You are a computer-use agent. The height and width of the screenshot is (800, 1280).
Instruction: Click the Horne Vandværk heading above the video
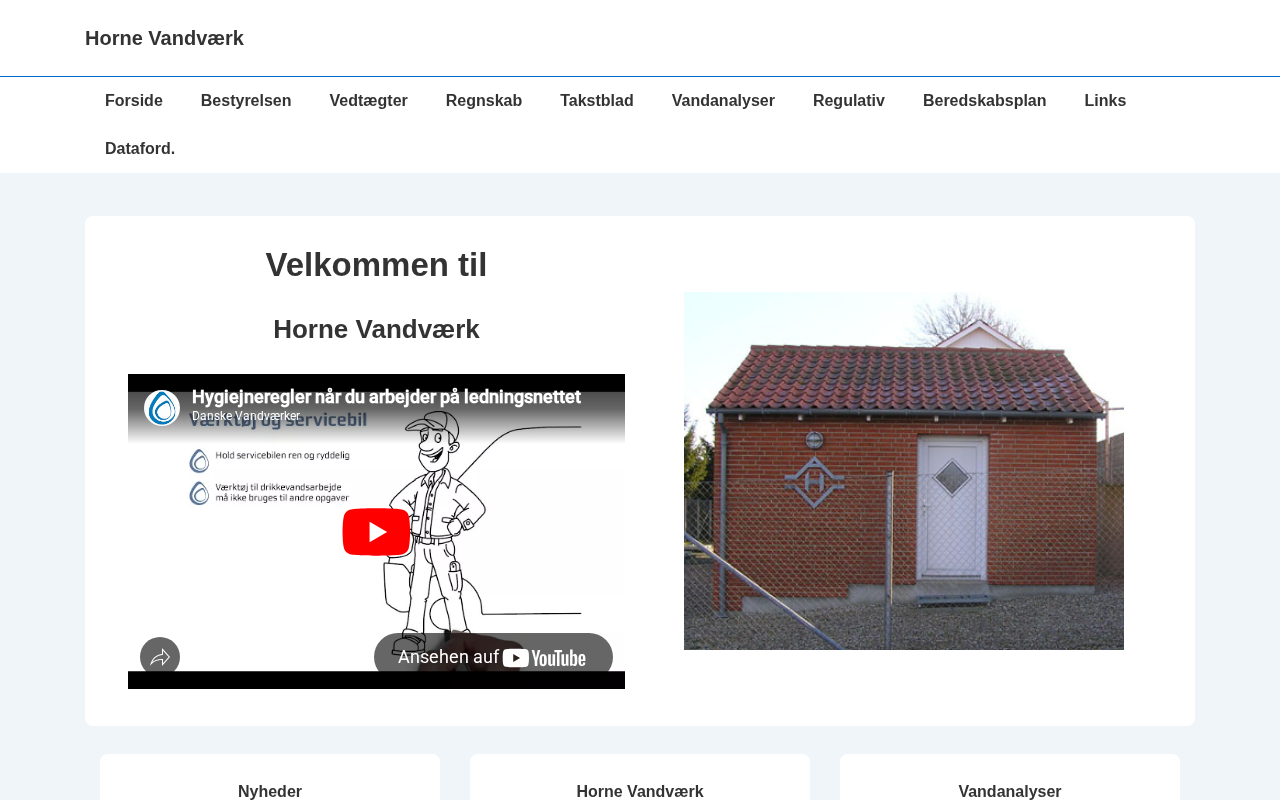pyautogui.click(x=376, y=329)
